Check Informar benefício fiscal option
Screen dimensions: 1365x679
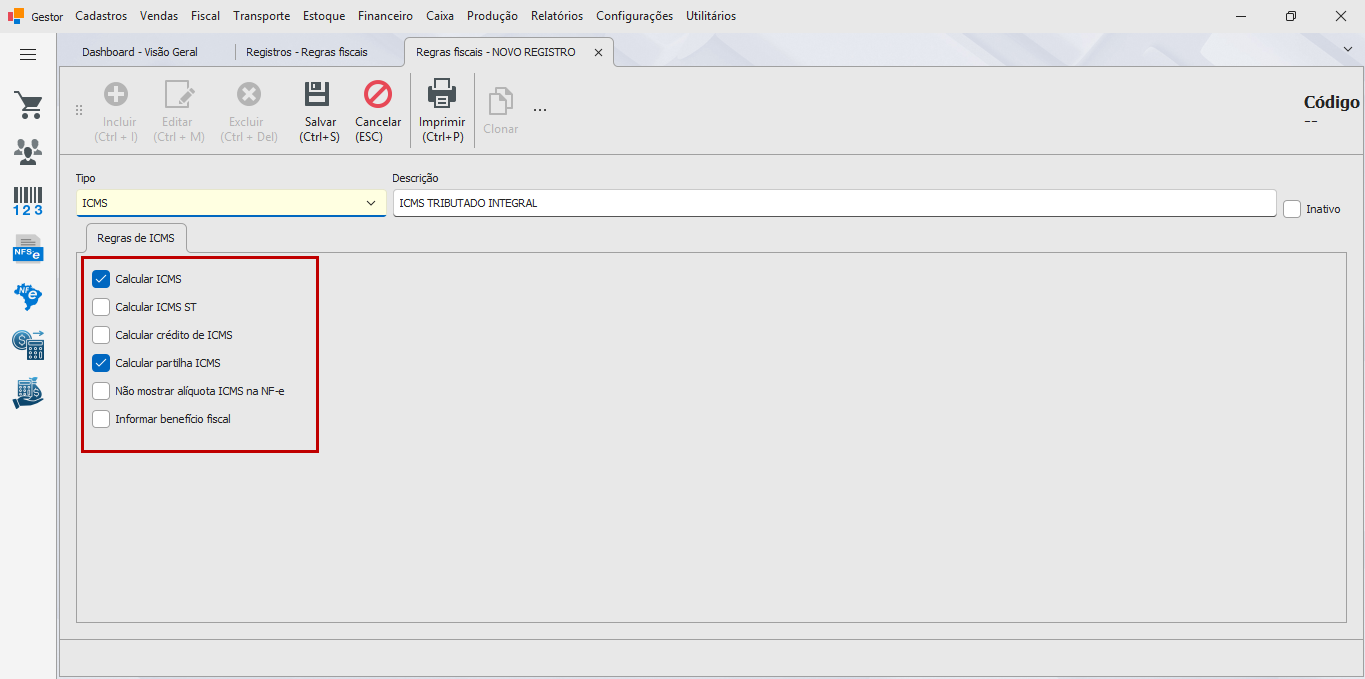pyautogui.click(x=101, y=419)
